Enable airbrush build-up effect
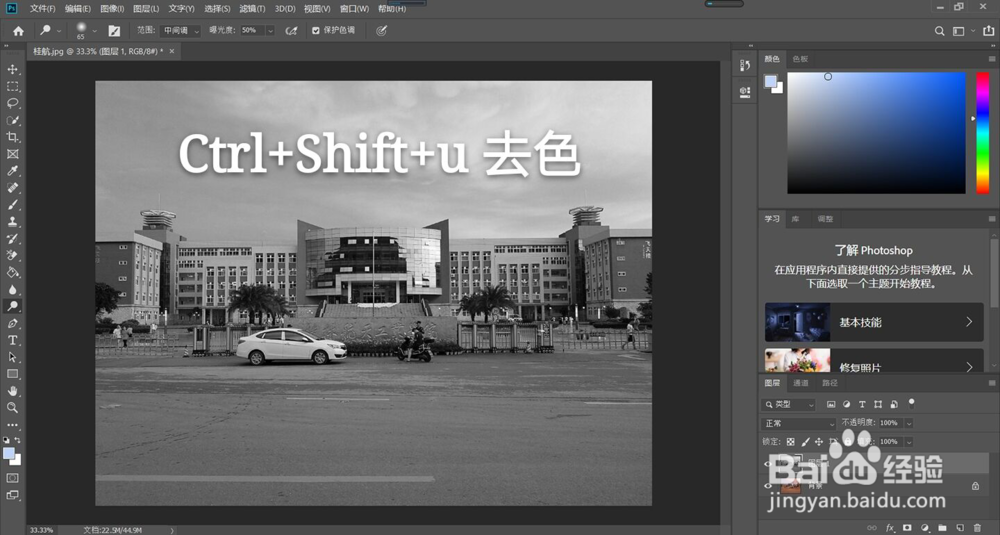The image size is (1000, 535). point(291,31)
